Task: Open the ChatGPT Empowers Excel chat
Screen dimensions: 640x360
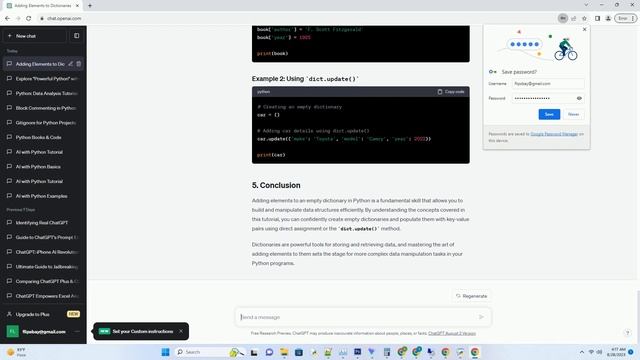Action: pos(43,296)
